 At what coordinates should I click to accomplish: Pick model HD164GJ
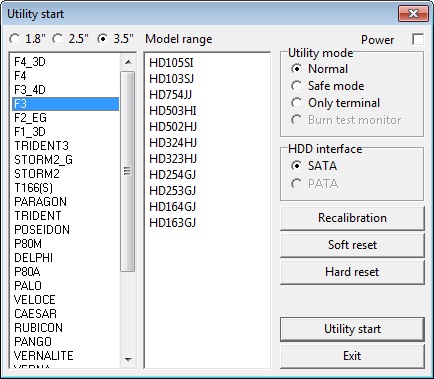173,207
